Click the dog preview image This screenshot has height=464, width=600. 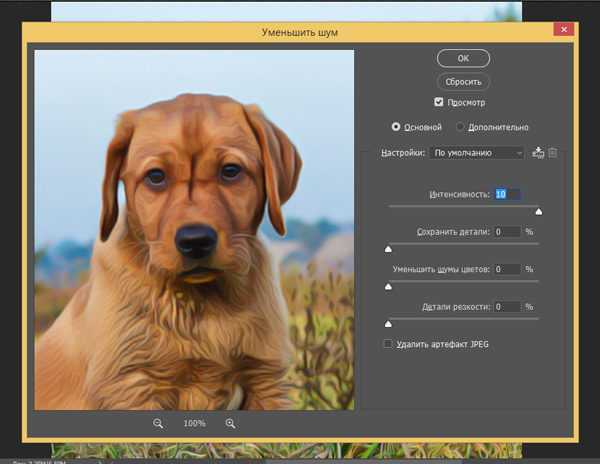tap(194, 230)
